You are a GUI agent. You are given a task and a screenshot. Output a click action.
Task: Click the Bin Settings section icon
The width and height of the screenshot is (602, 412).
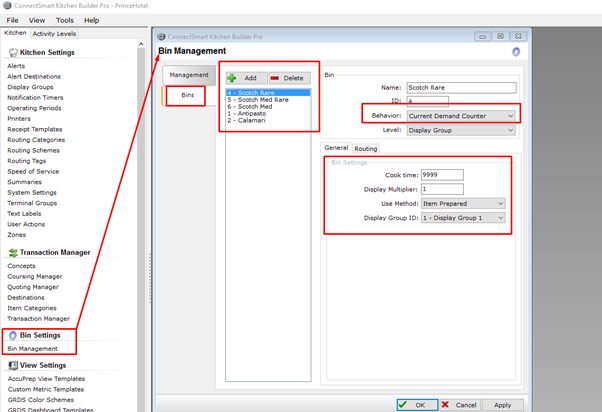(14, 336)
